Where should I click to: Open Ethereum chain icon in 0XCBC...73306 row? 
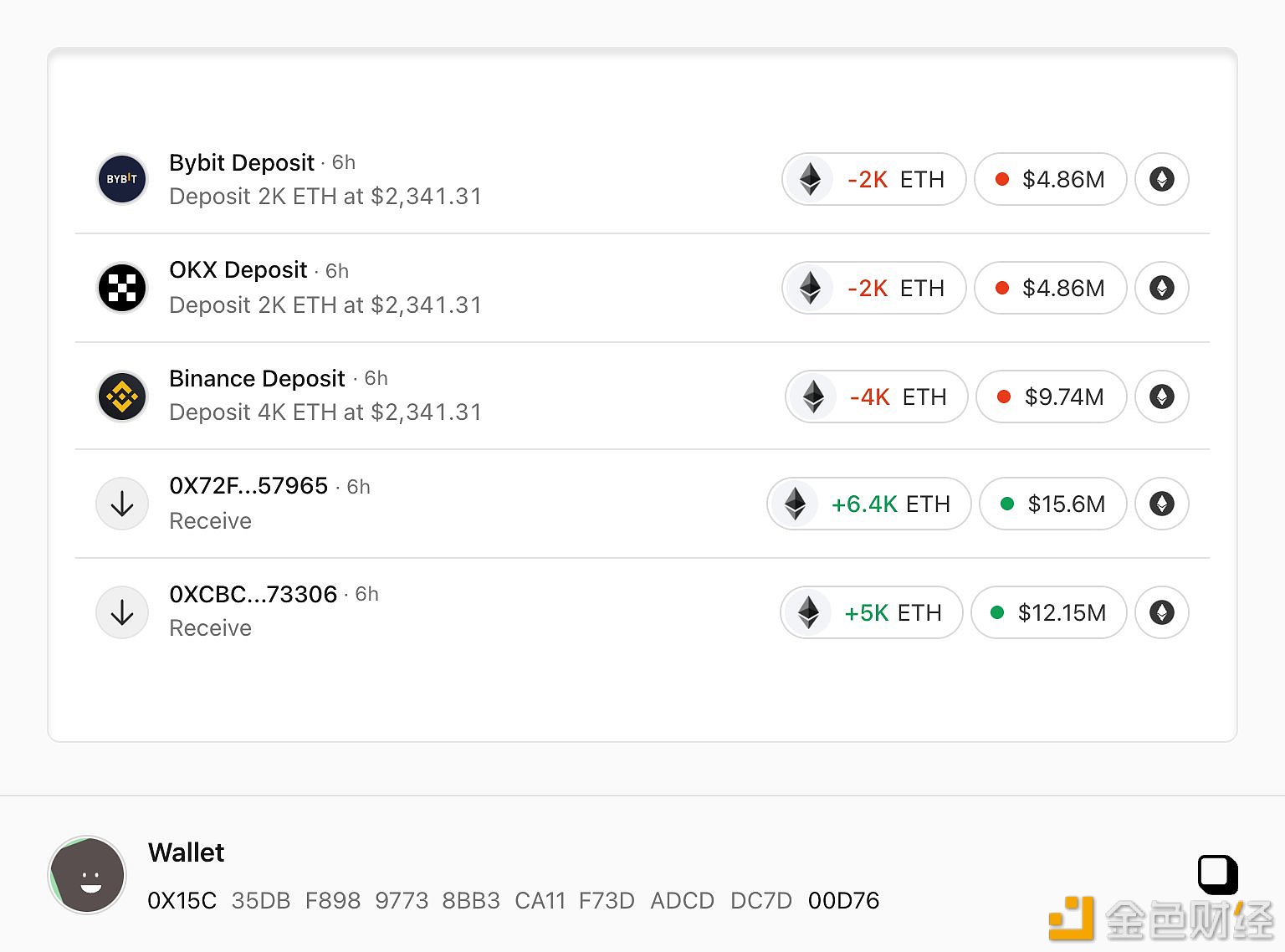1162,612
